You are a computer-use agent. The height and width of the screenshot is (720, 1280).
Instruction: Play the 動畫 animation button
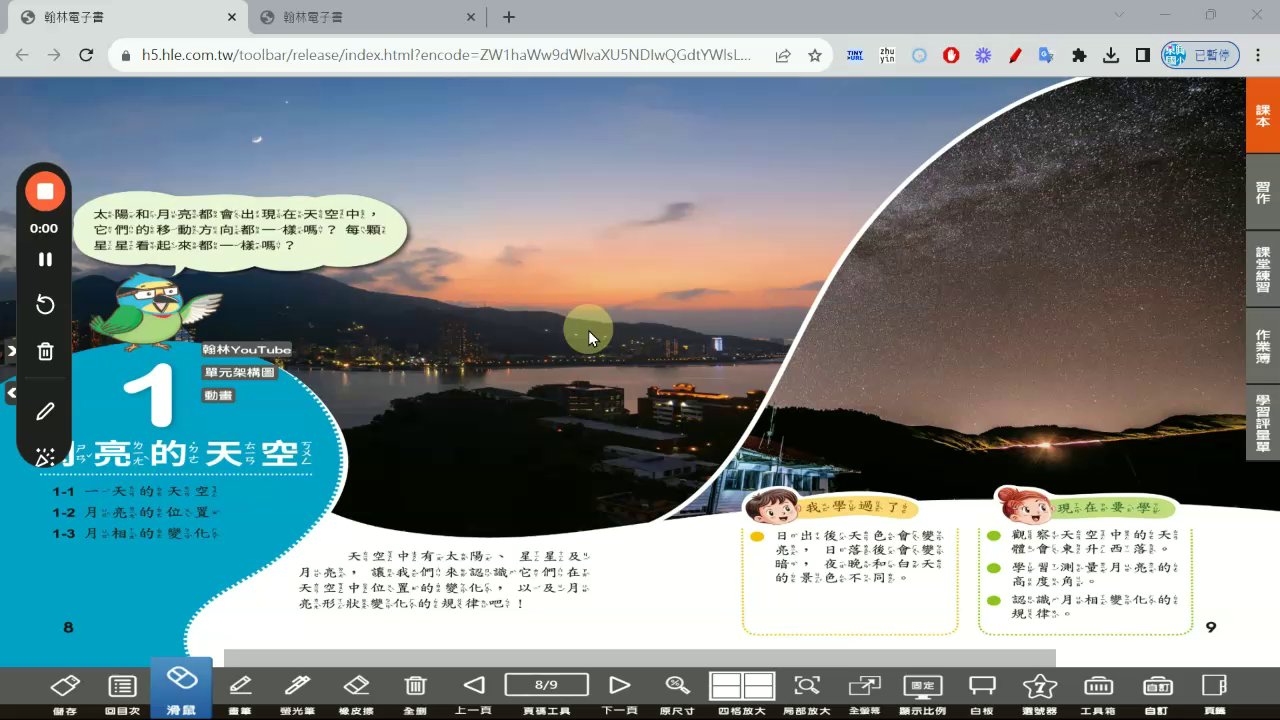point(219,395)
